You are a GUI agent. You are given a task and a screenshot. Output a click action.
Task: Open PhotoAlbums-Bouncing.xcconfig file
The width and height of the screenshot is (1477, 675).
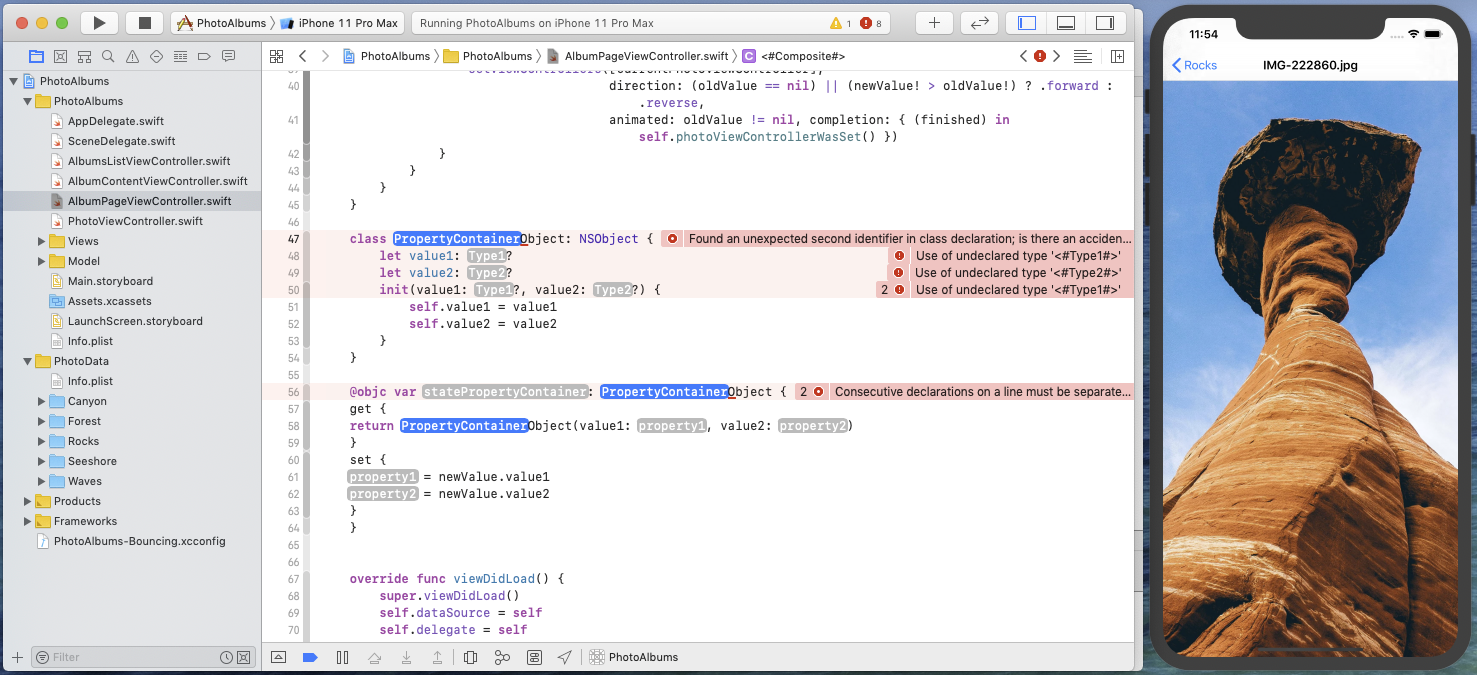tap(139, 541)
